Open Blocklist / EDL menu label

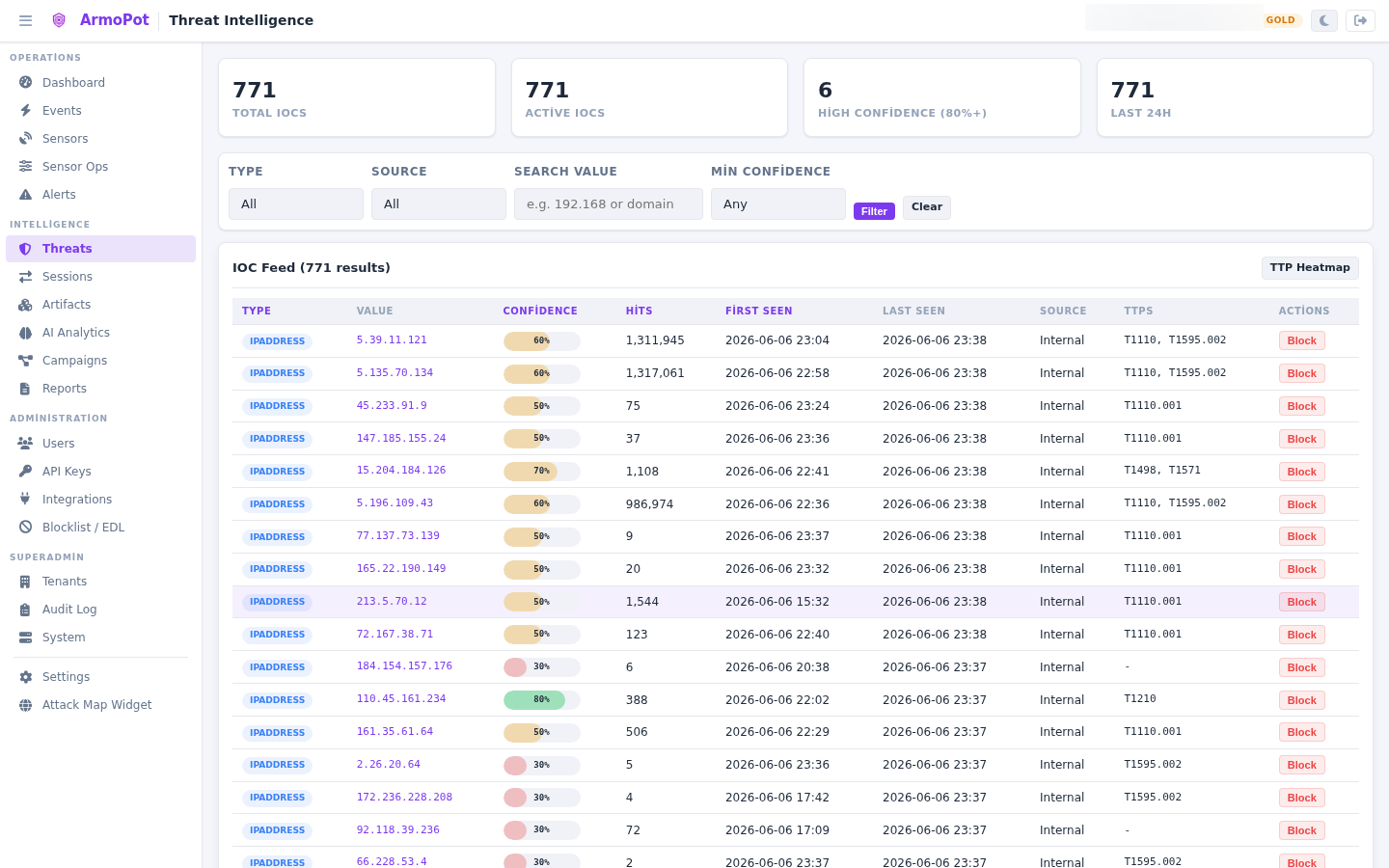click(x=83, y=528)
